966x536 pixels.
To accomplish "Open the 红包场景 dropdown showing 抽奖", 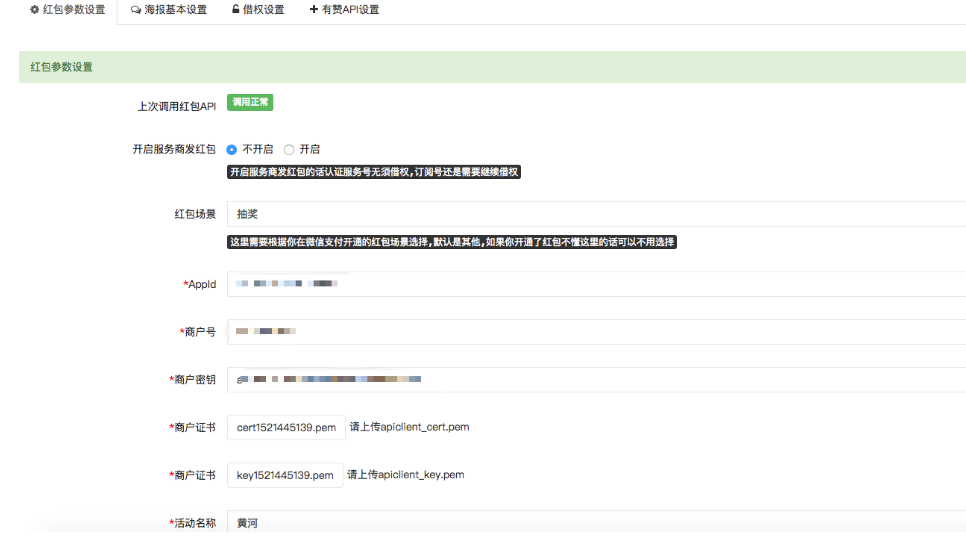I will (x=595, y=214).
